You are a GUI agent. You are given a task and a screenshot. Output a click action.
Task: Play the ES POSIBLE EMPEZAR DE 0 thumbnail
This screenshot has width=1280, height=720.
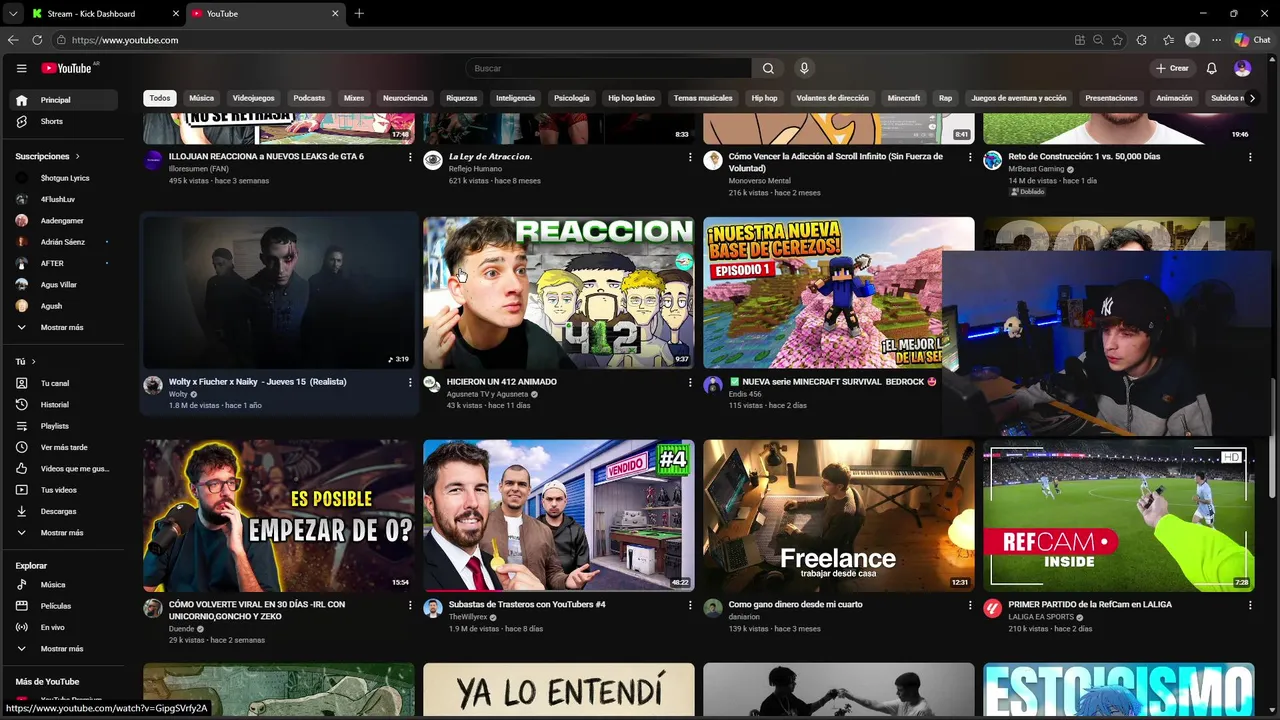click(278, 516)
